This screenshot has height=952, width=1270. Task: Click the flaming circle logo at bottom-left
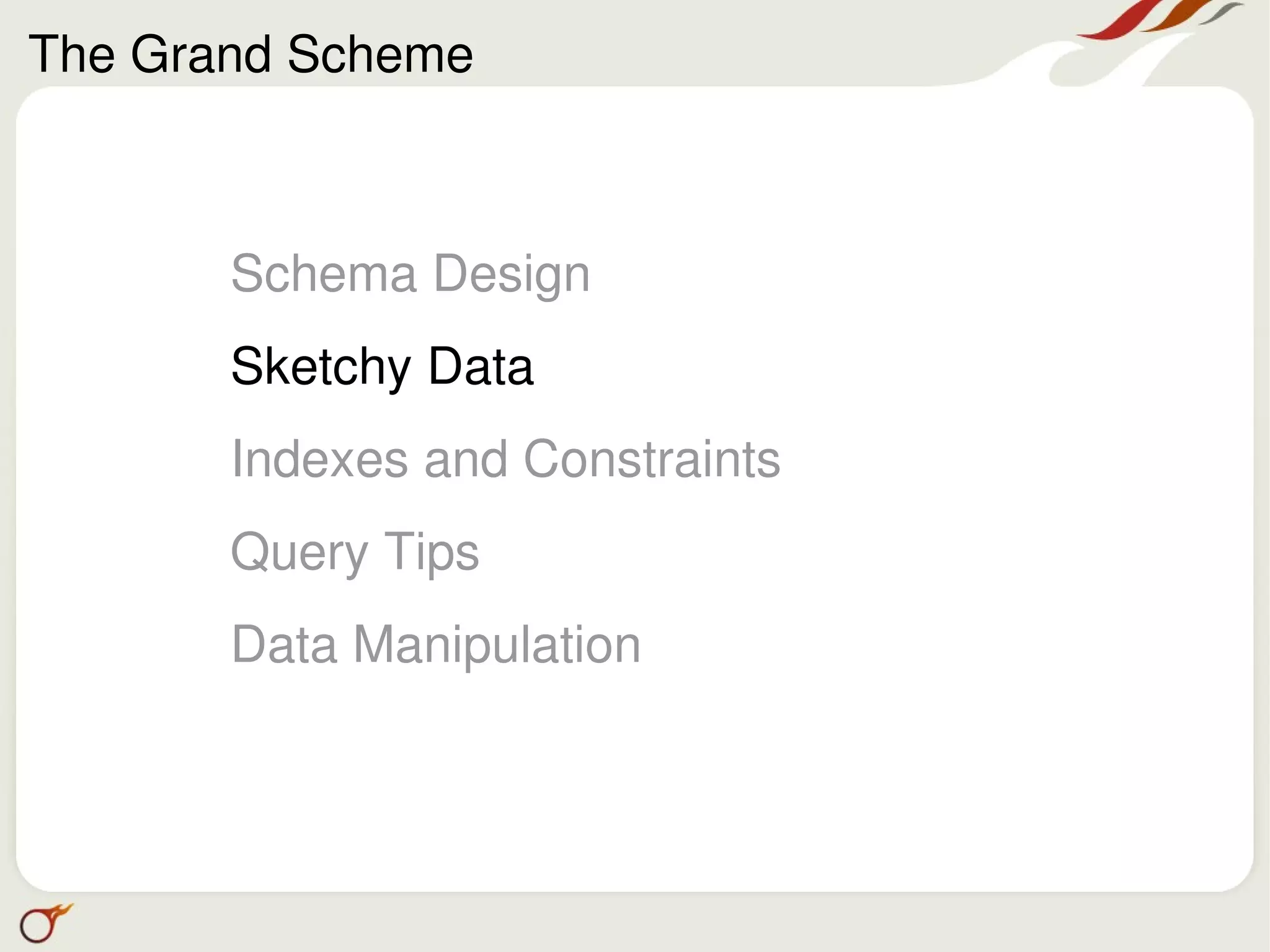(x=43, y=923)
